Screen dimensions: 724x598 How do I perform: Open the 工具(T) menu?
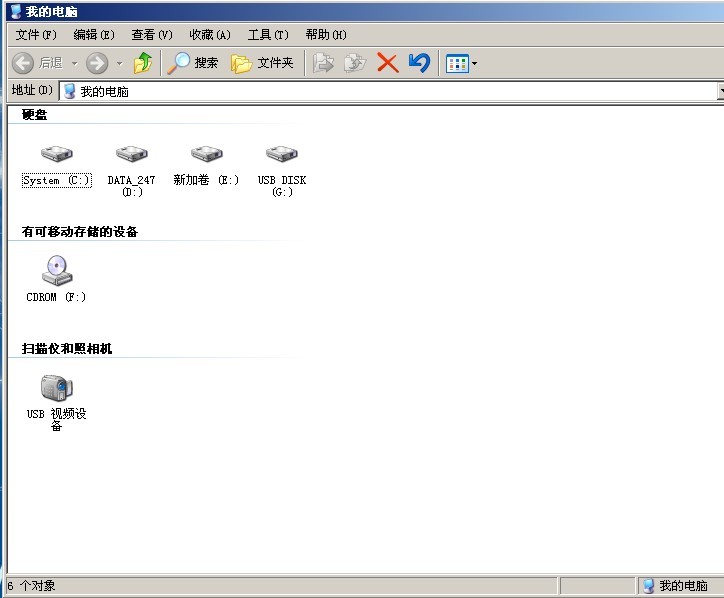click(268, 35)
